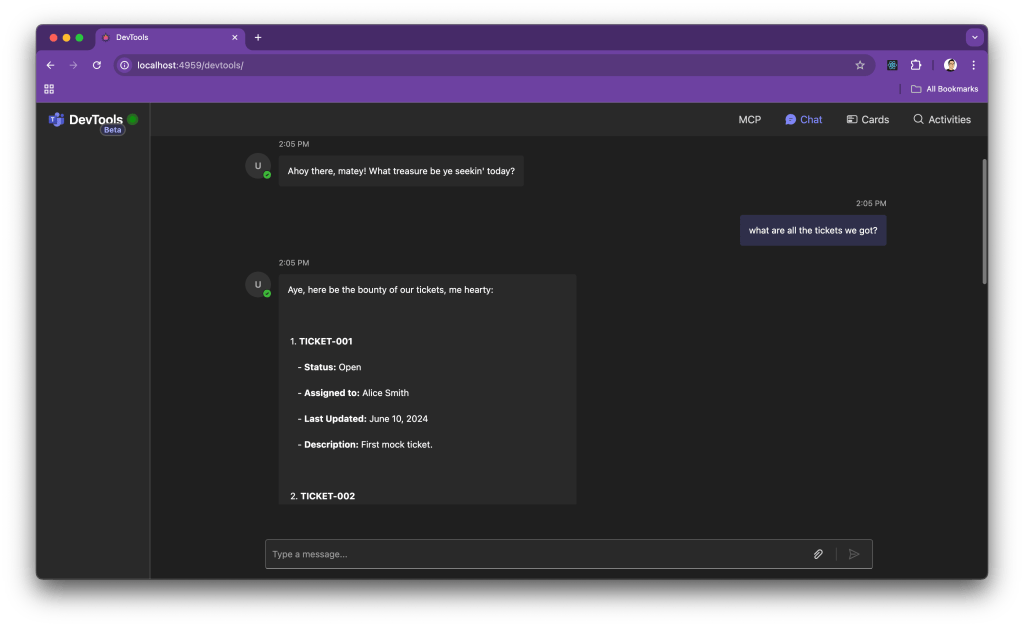This screenshot has height=627, width=1024.
Task: Go to the Activities tab
Action: [x=941, y=119]
